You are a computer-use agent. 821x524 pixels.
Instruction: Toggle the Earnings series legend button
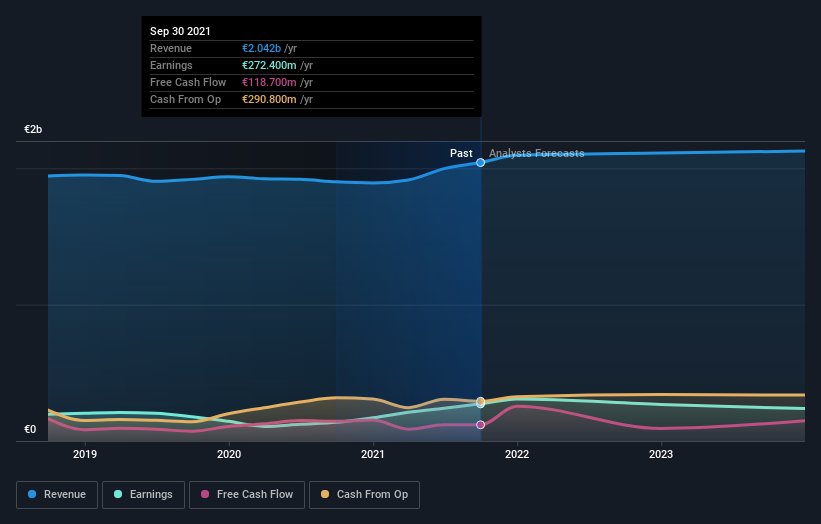pos(143,495)
